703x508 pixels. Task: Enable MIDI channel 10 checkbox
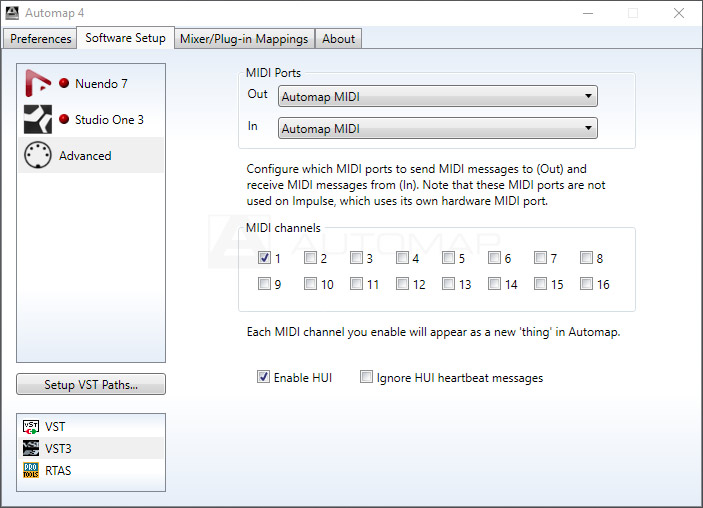coord(310,284)
